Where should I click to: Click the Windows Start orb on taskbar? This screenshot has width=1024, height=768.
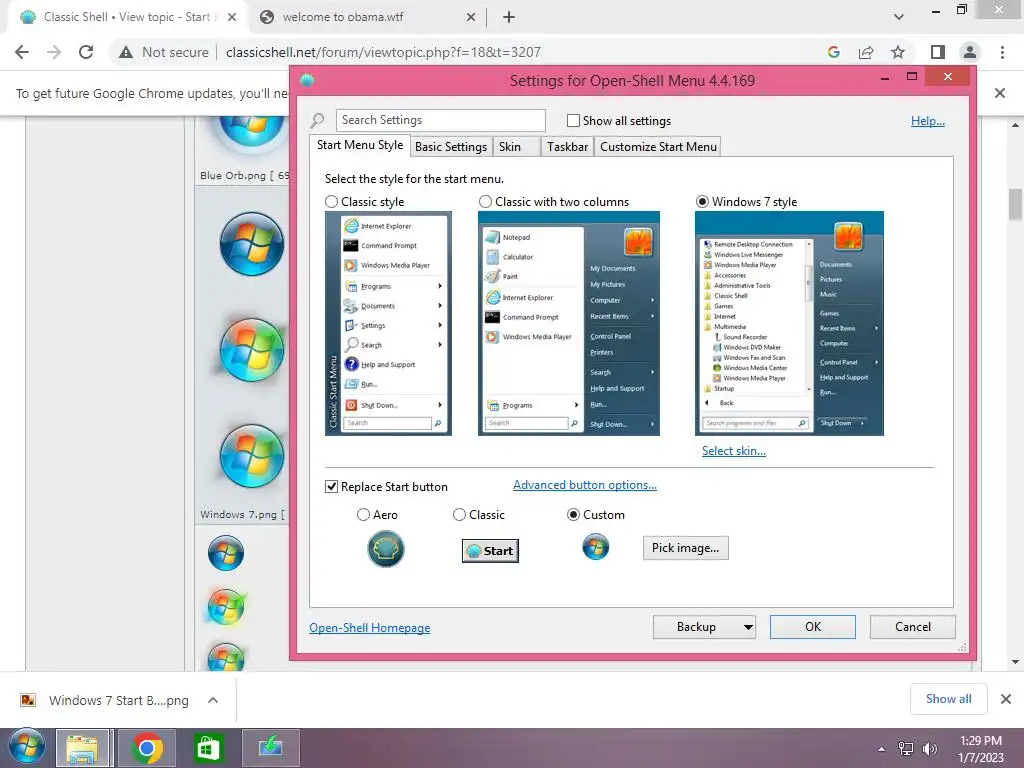pyautogui.click(x=27, y=747)
